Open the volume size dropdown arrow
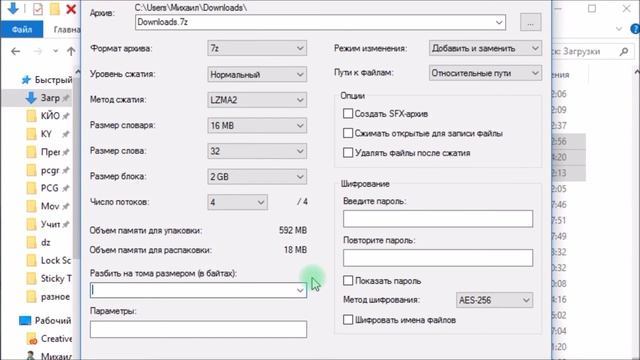 pos(300,290)
